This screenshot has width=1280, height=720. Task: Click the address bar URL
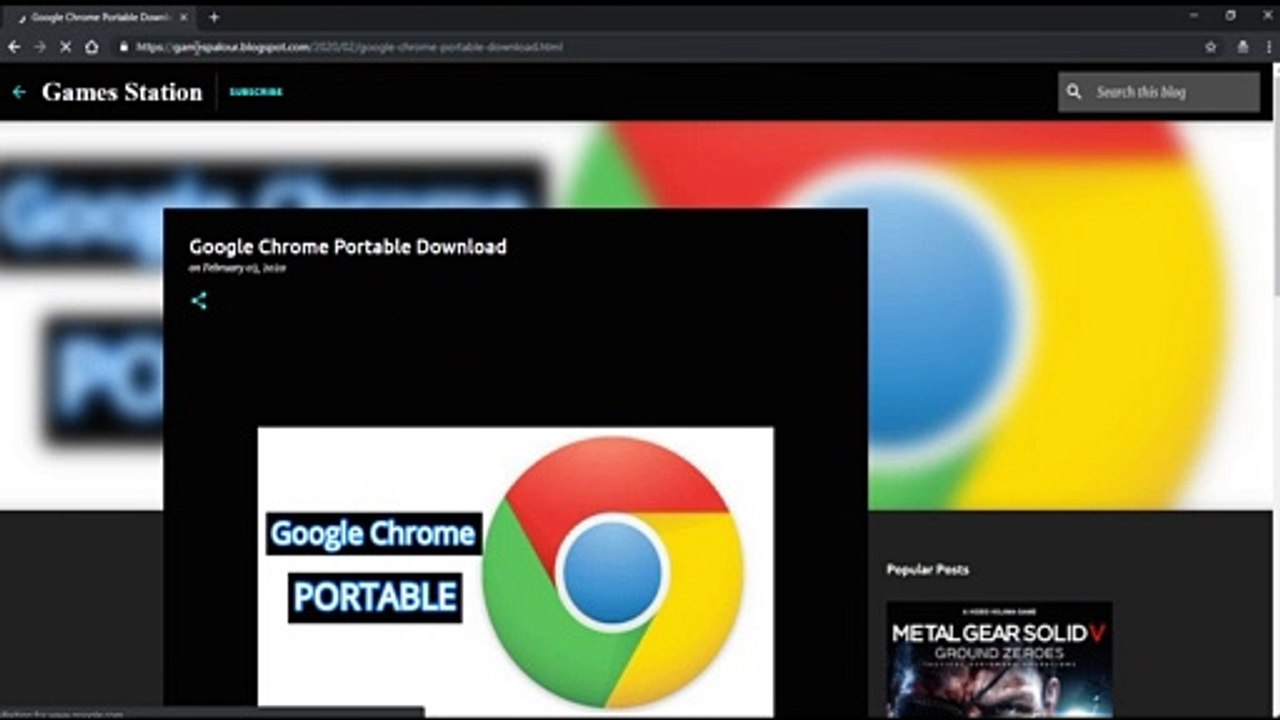pos(350,47)
